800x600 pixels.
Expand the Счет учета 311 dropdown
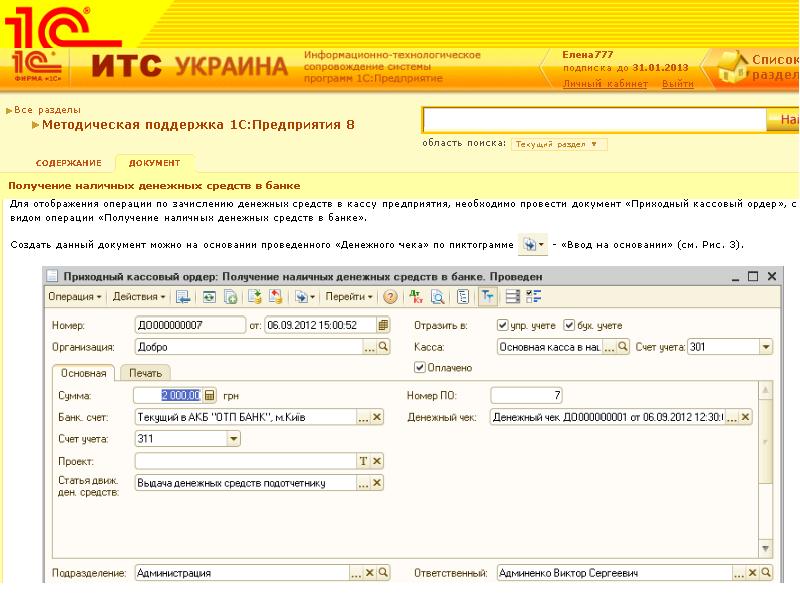click(x=233, y=439)
